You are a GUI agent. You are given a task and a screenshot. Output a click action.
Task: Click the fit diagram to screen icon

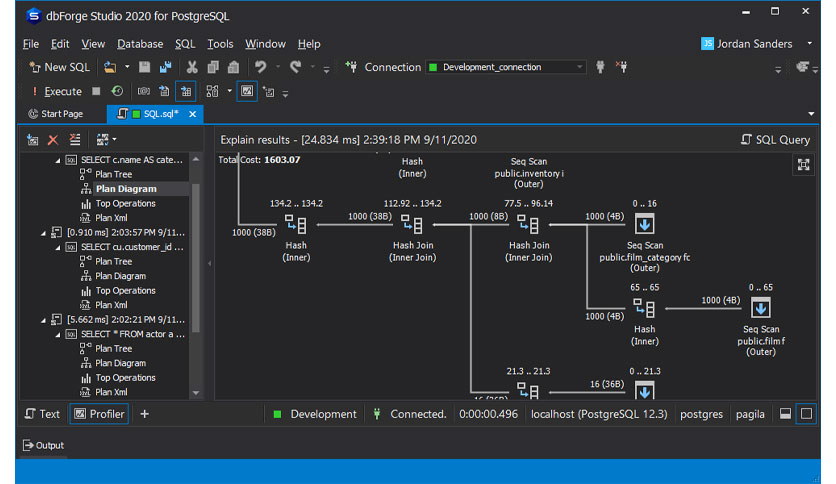803,165
